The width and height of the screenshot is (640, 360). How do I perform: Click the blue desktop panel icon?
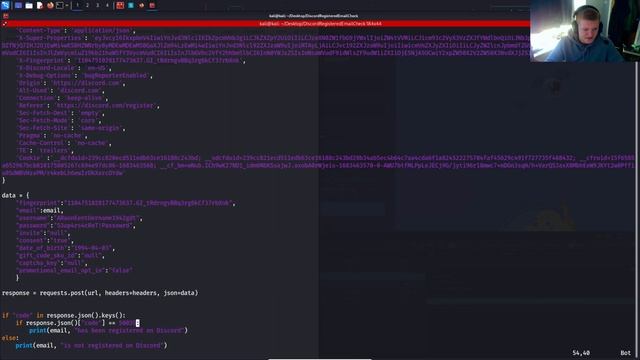tap(18, 5)
